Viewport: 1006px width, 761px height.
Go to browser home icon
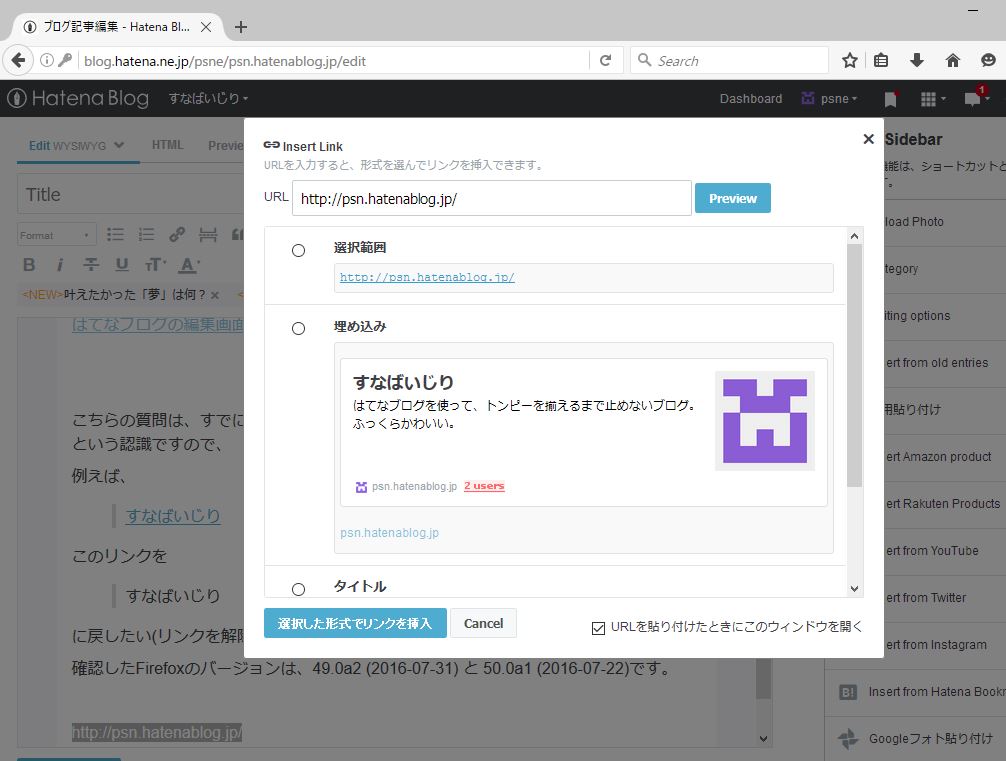pyautogui.click(x=953, y=60)
